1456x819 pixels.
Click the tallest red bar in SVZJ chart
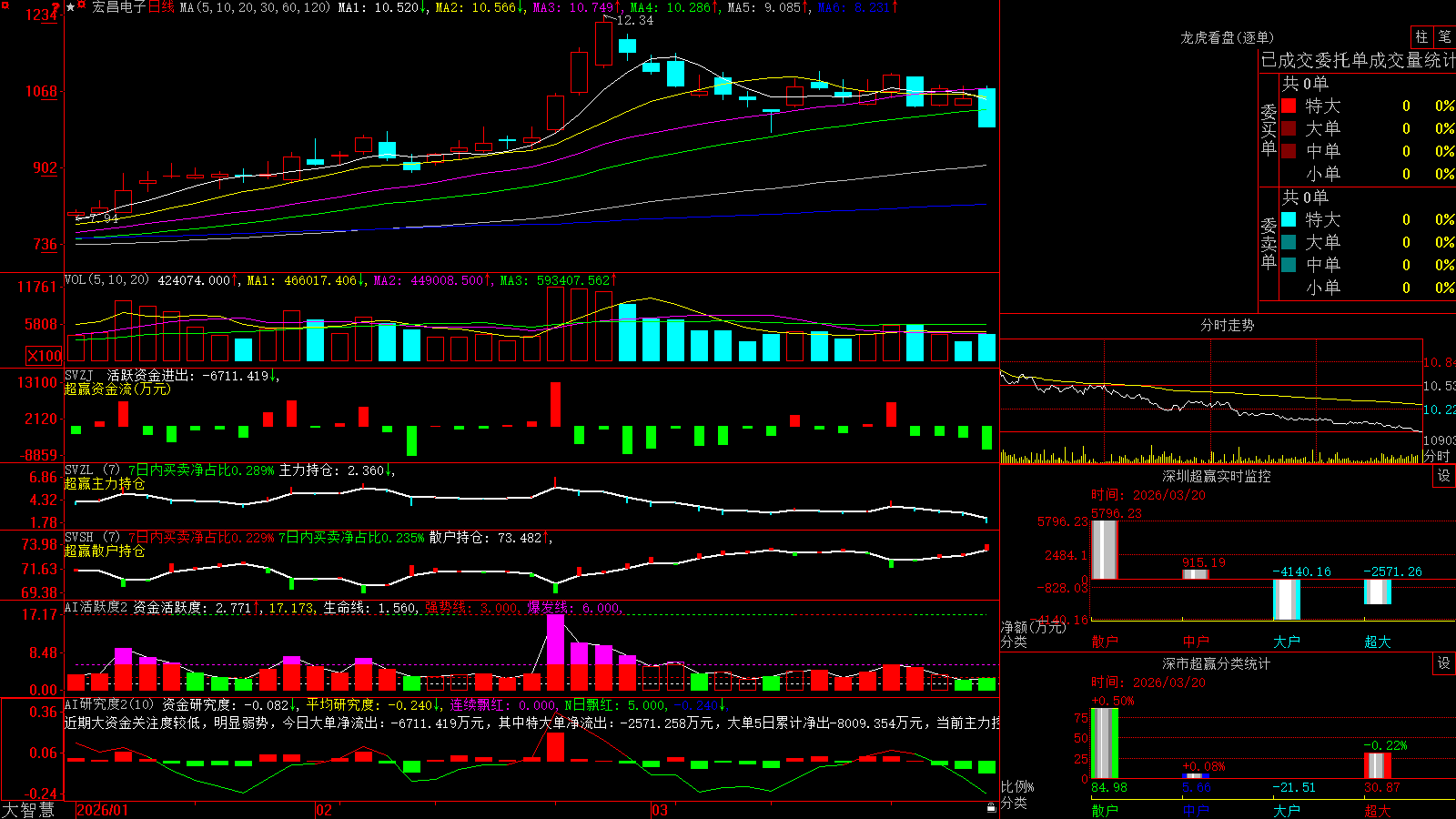[x=555, y=404]
